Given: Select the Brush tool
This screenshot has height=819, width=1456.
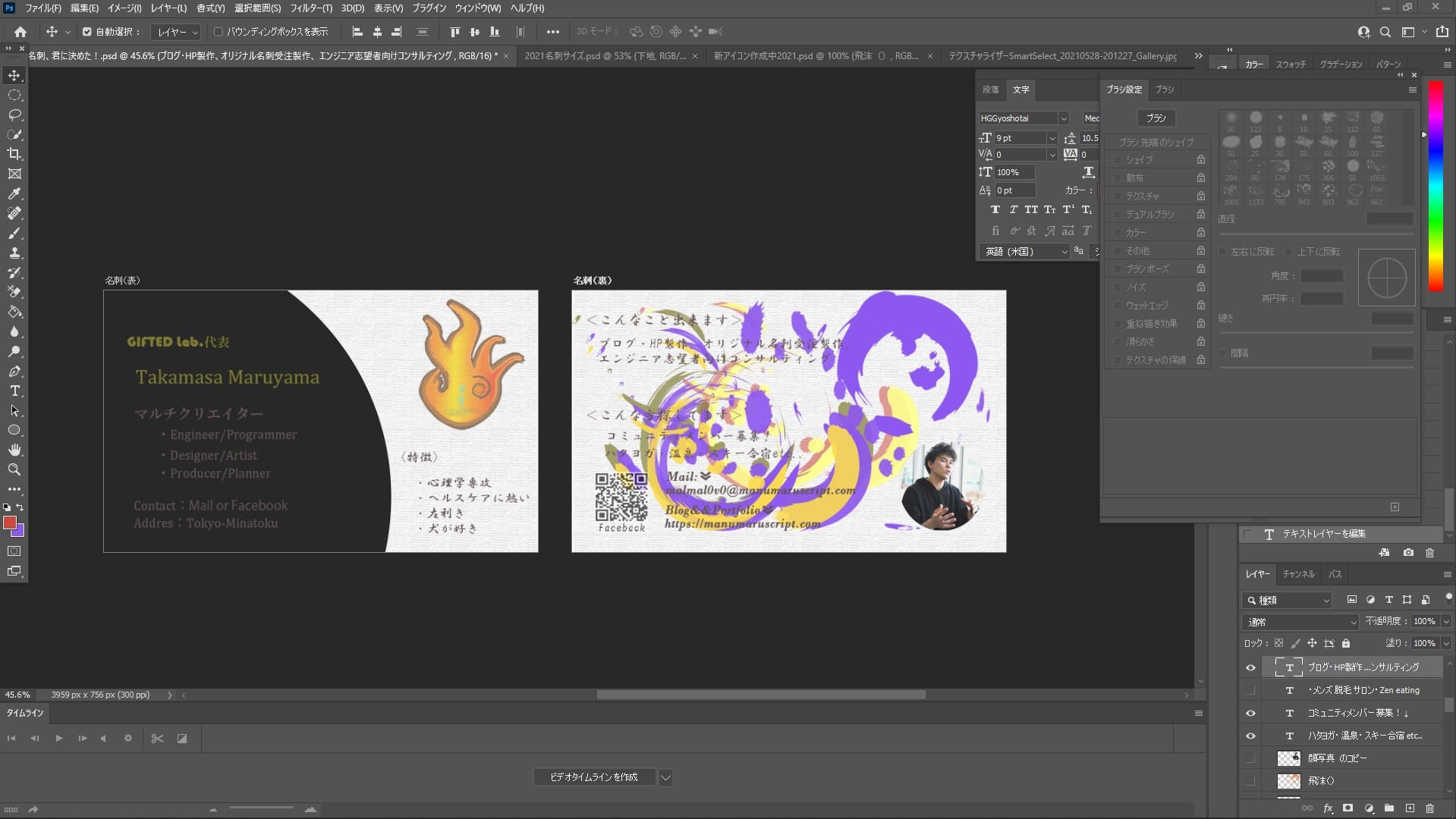Looking at the screenshot, I should click(14, 233).
